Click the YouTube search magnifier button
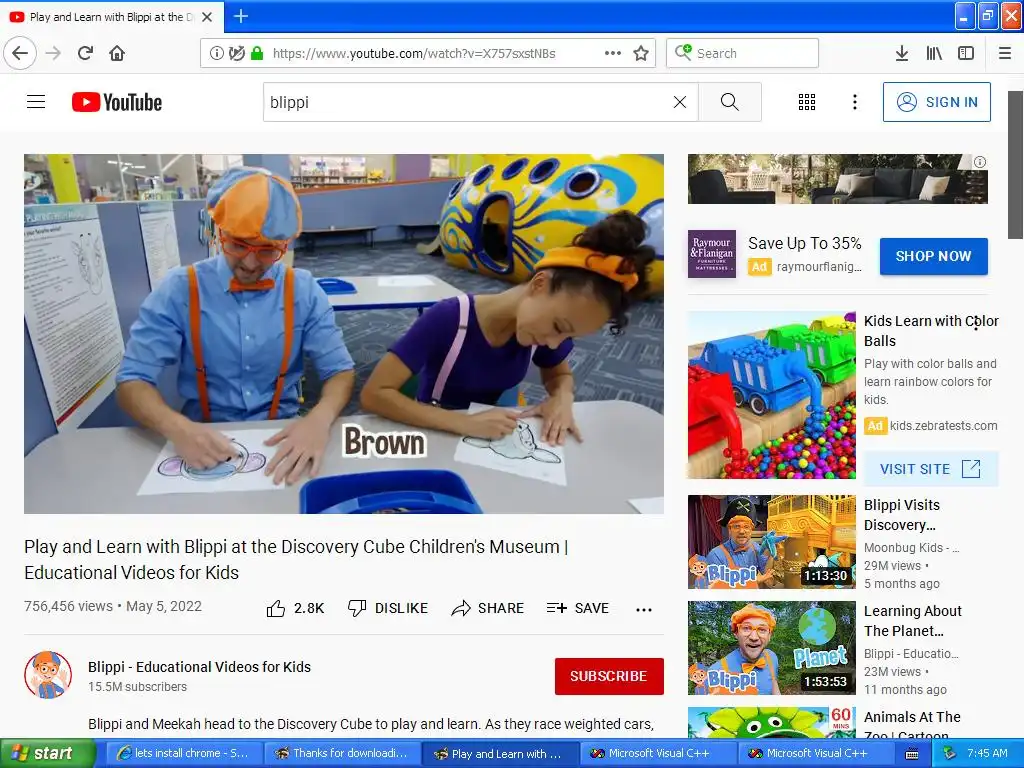The width and height of the screenshot is (1024, 768). pyautogui.click(x=729, y=102)
